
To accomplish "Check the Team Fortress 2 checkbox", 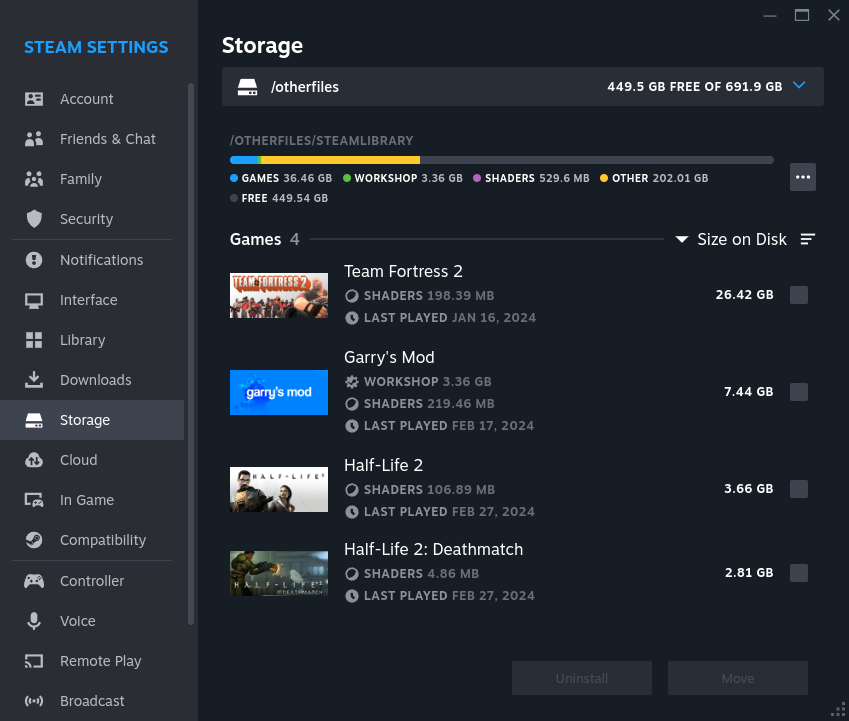I will [x=798, y=295].
